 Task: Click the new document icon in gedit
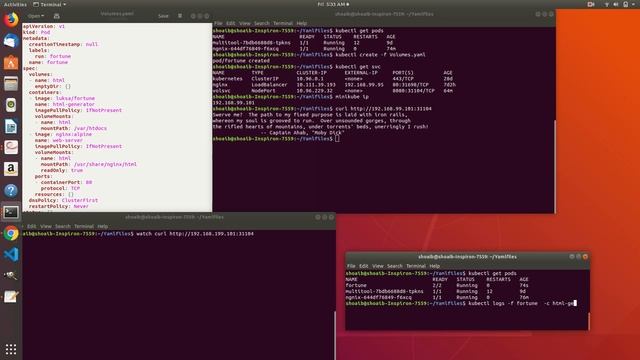(x=57, y=16)
